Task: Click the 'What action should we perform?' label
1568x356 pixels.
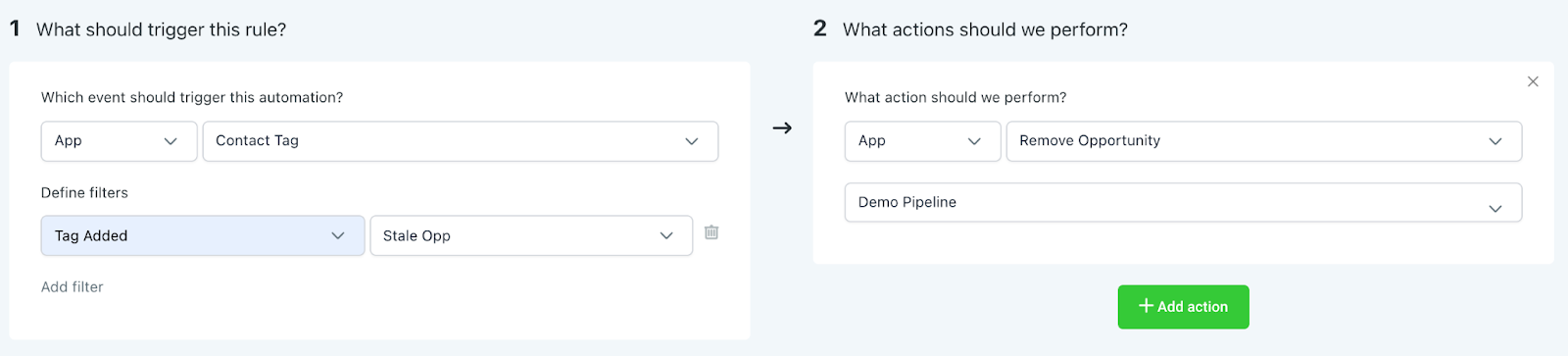Action: tap(955, 97)
